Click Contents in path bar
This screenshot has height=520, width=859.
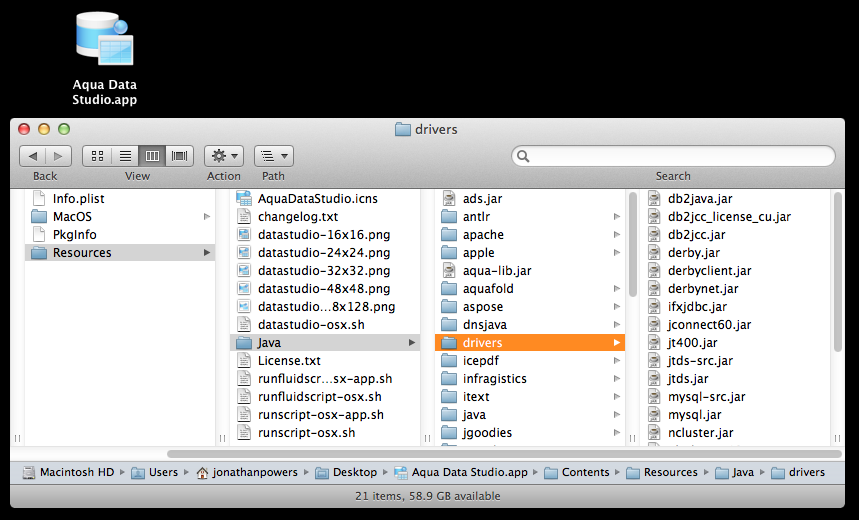tap(577, 472)
